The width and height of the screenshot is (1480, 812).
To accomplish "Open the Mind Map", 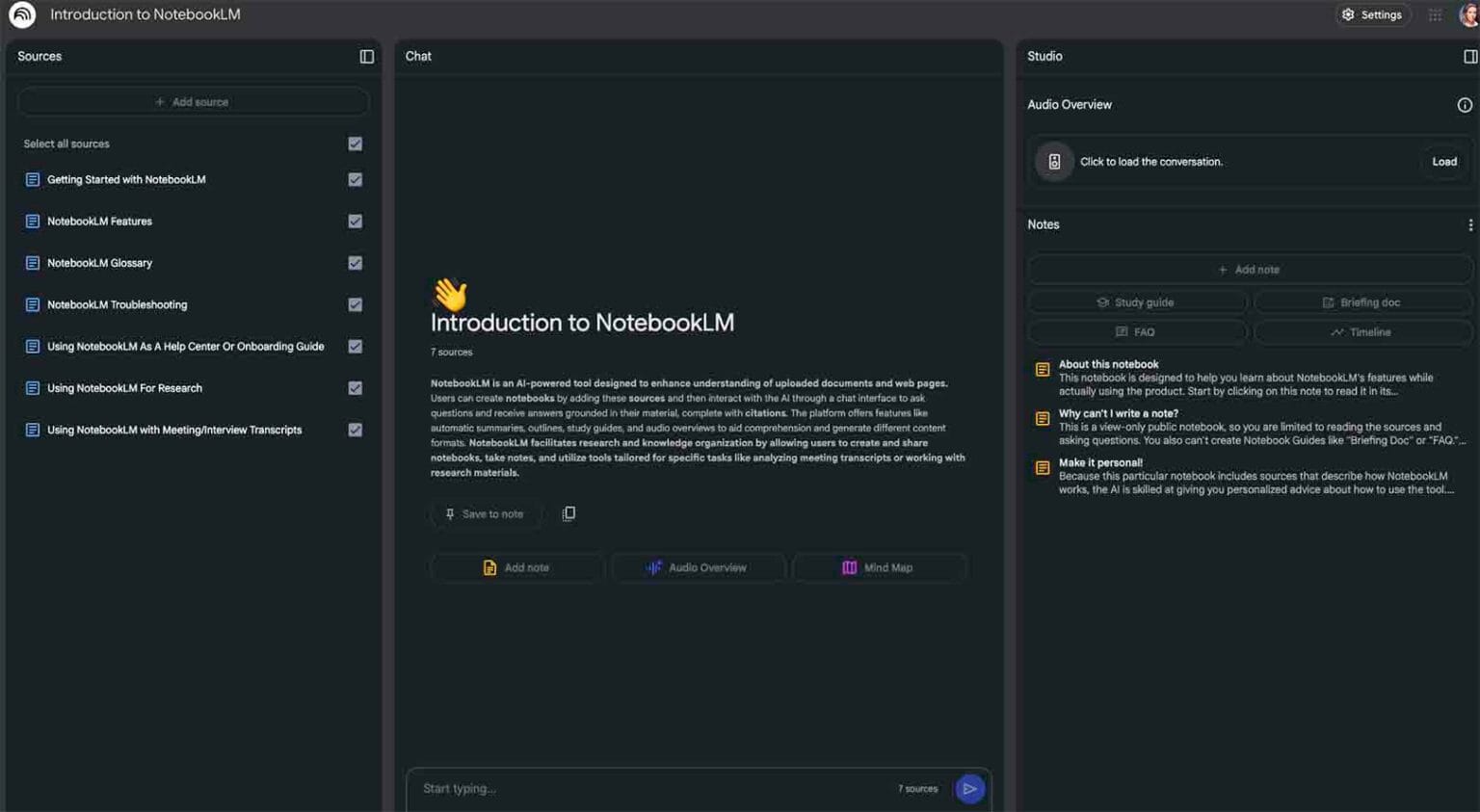I will [879, 568].
